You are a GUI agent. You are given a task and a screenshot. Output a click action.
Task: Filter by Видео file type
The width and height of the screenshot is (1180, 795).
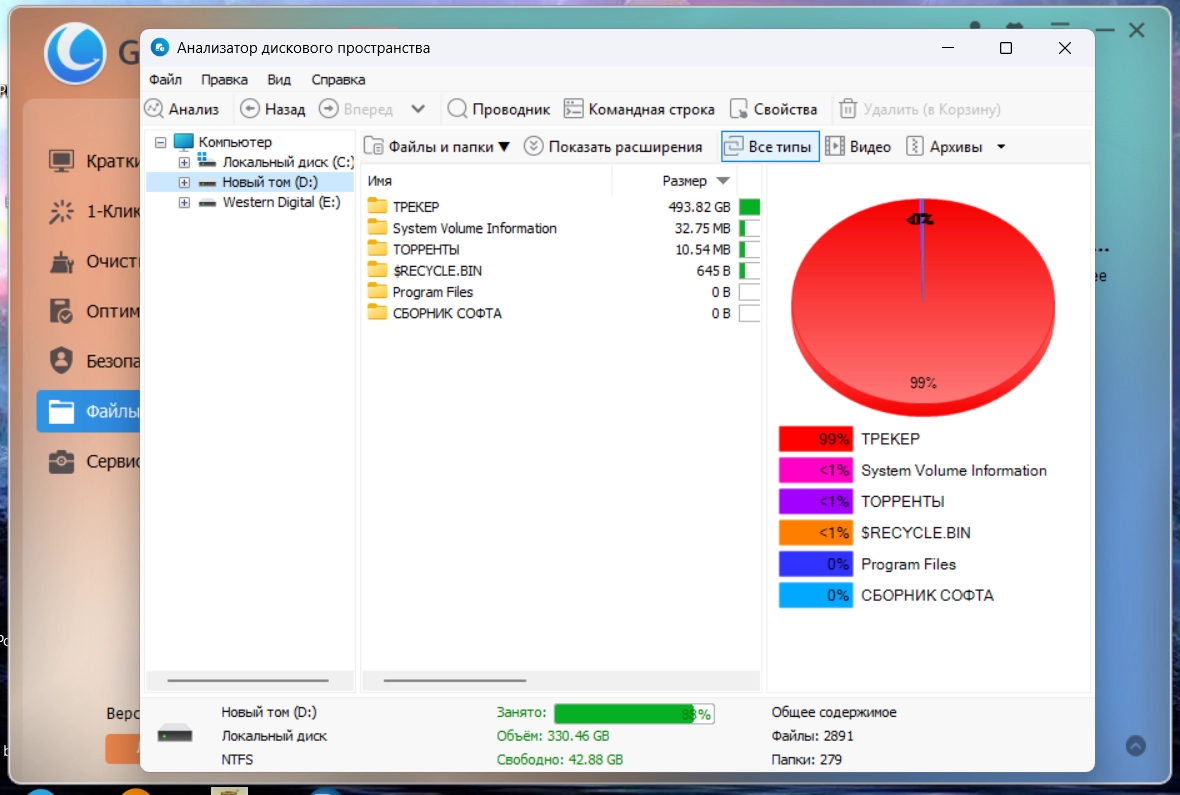pos(859,147)
